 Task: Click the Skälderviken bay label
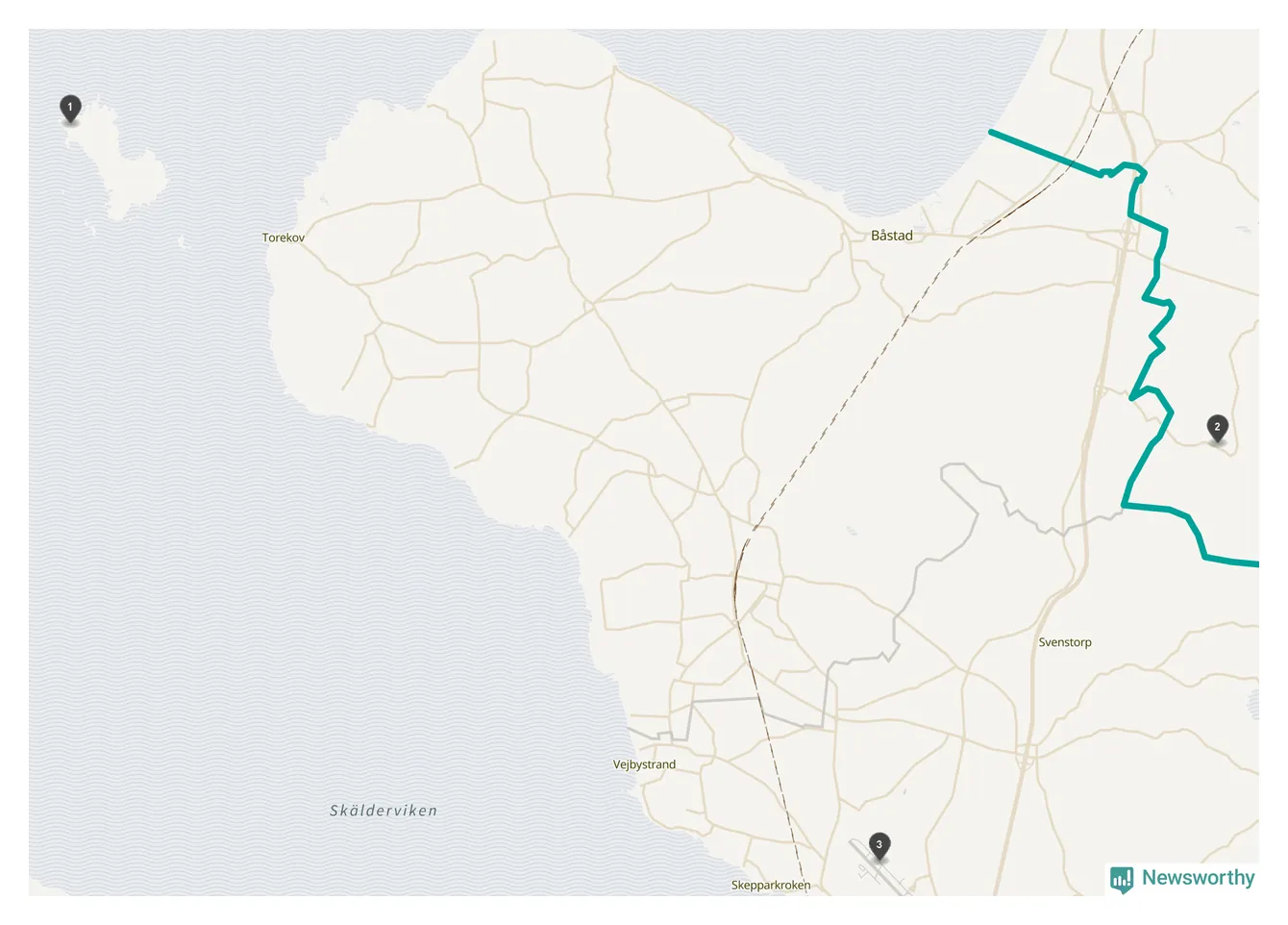(x=384, y=811)
